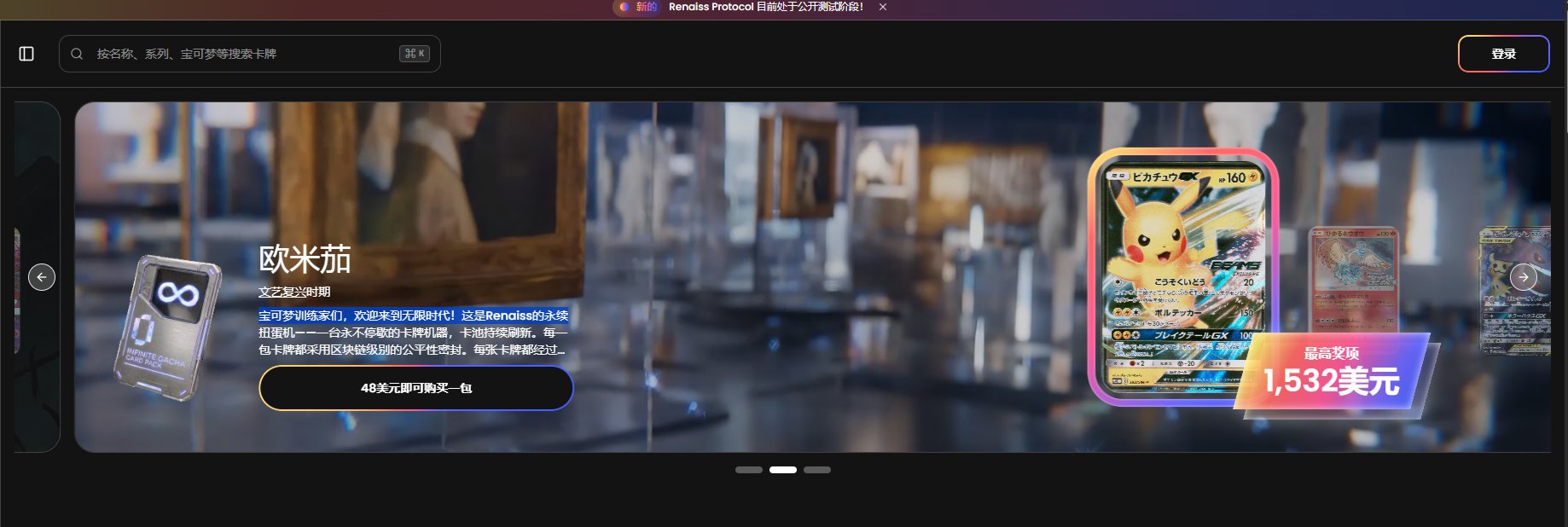This screenshot has height=527, width=1568.
Task: Open the faded red card next to Pikachu
Action: click(x=1354, y=280)
